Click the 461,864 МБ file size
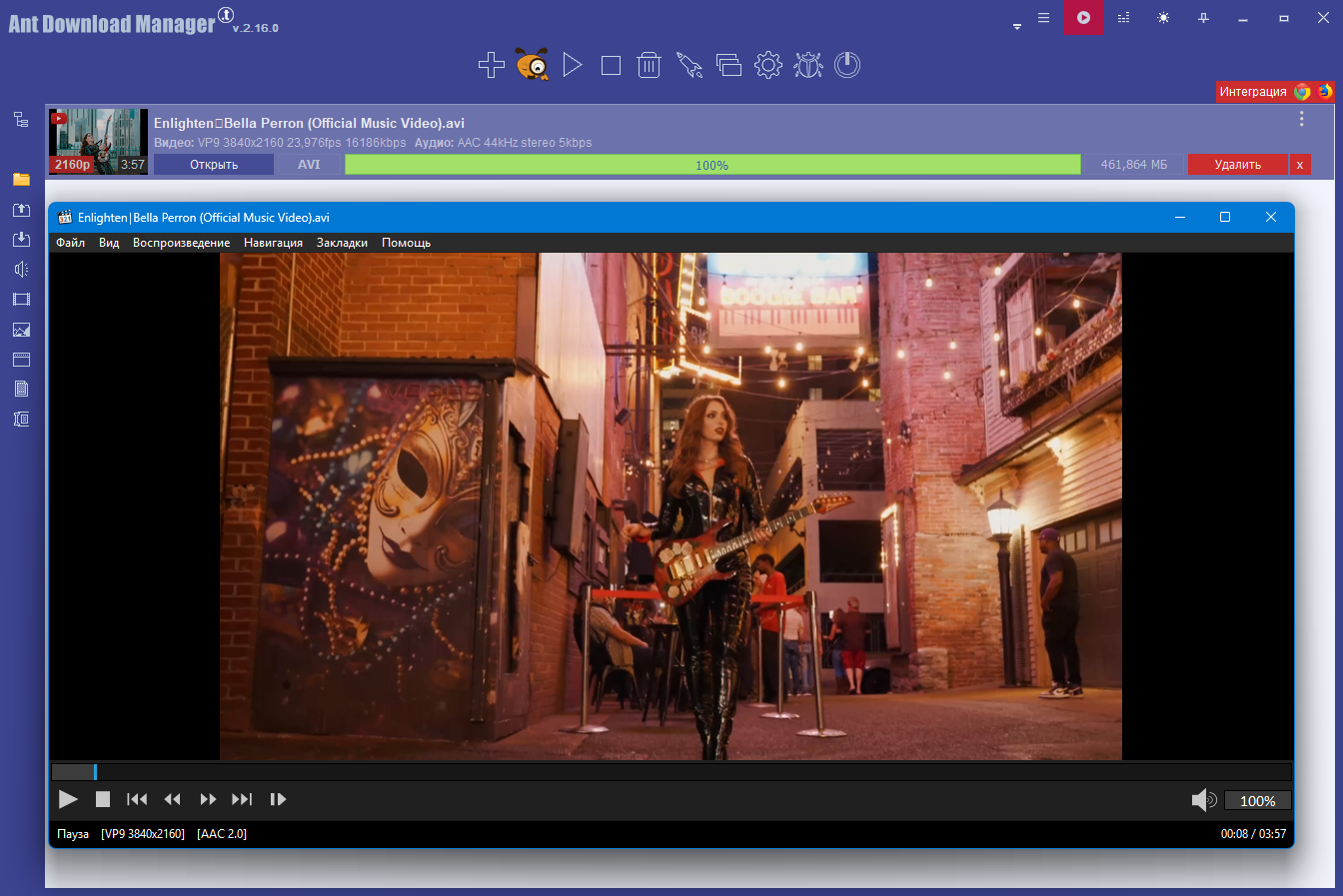 coord(1134,165)
